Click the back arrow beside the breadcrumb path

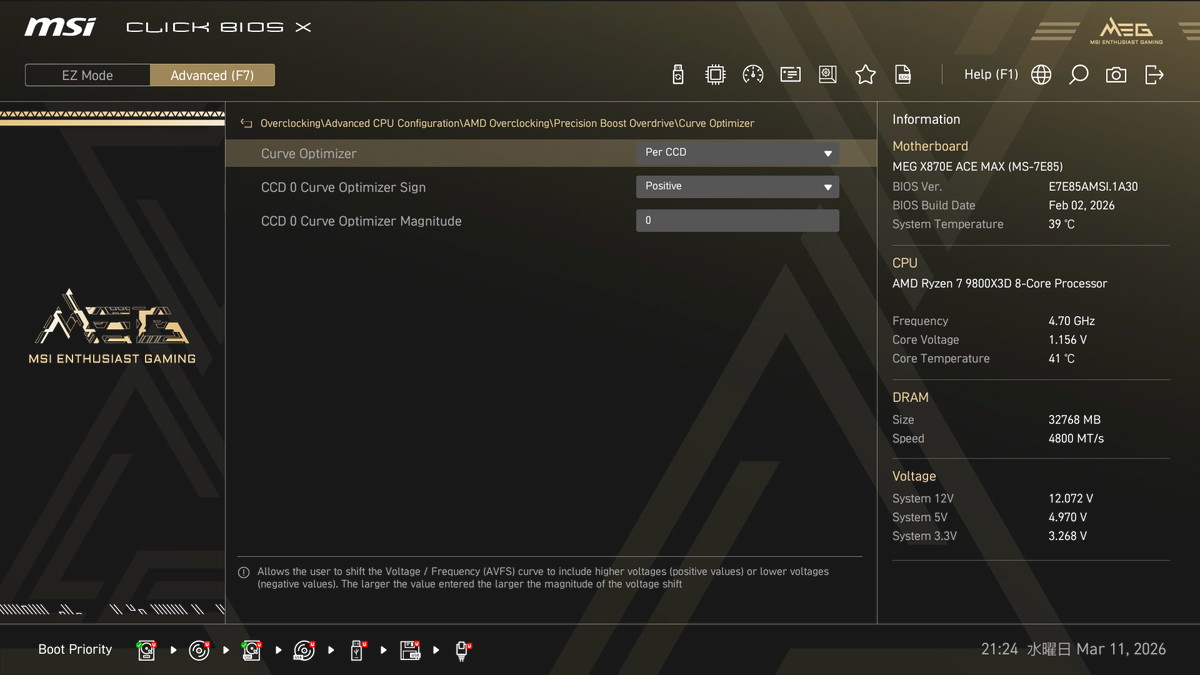[x=246, y=124]
